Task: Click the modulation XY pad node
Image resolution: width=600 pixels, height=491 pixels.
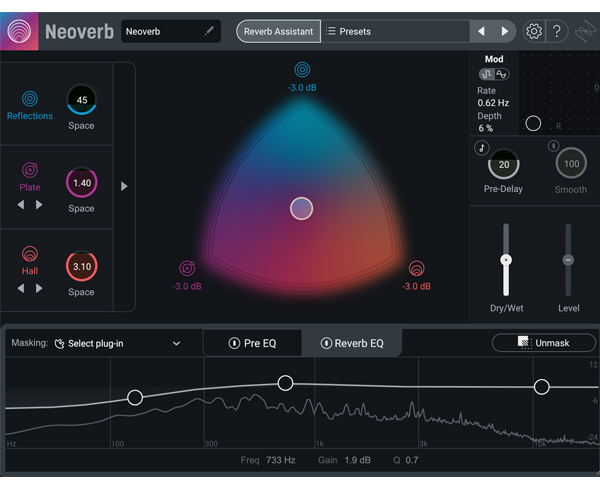Action: [533, 123]
